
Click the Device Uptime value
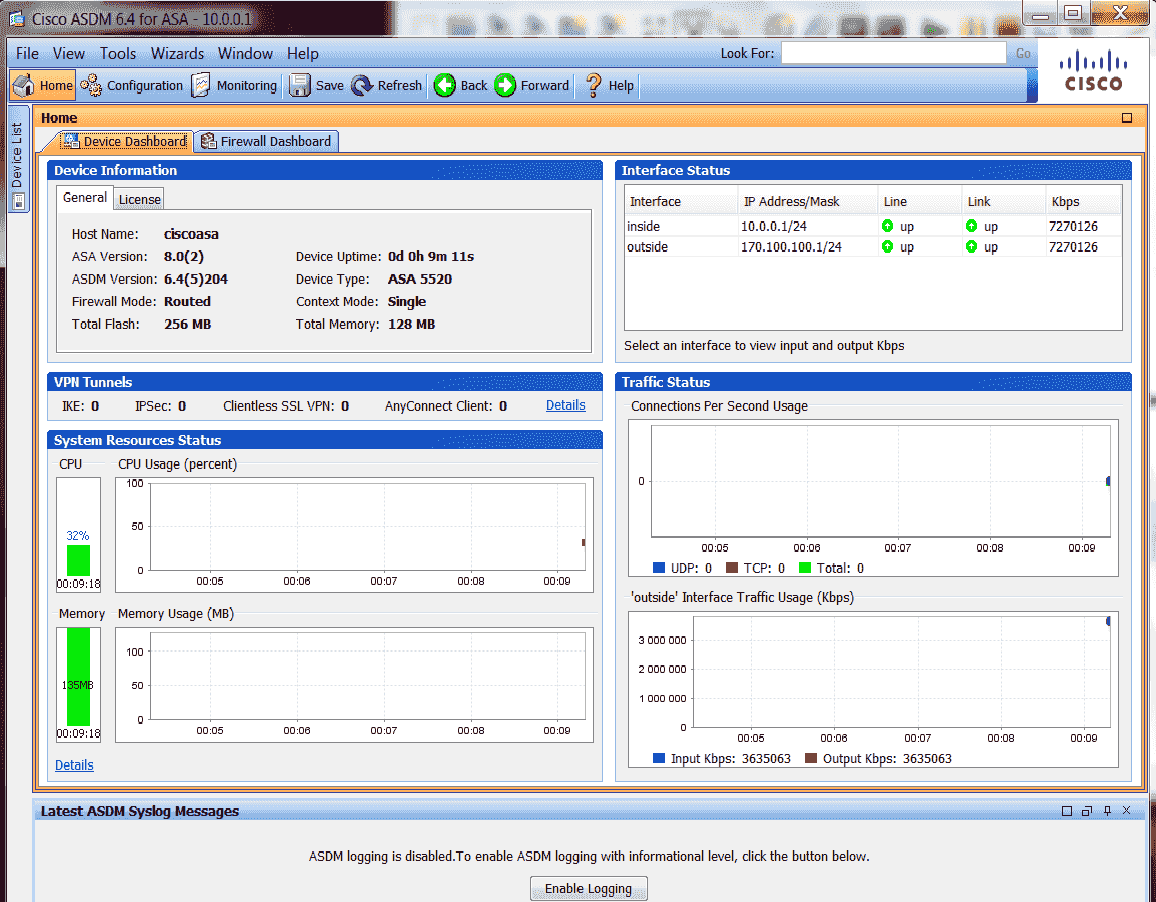click(x=431, y=256)
